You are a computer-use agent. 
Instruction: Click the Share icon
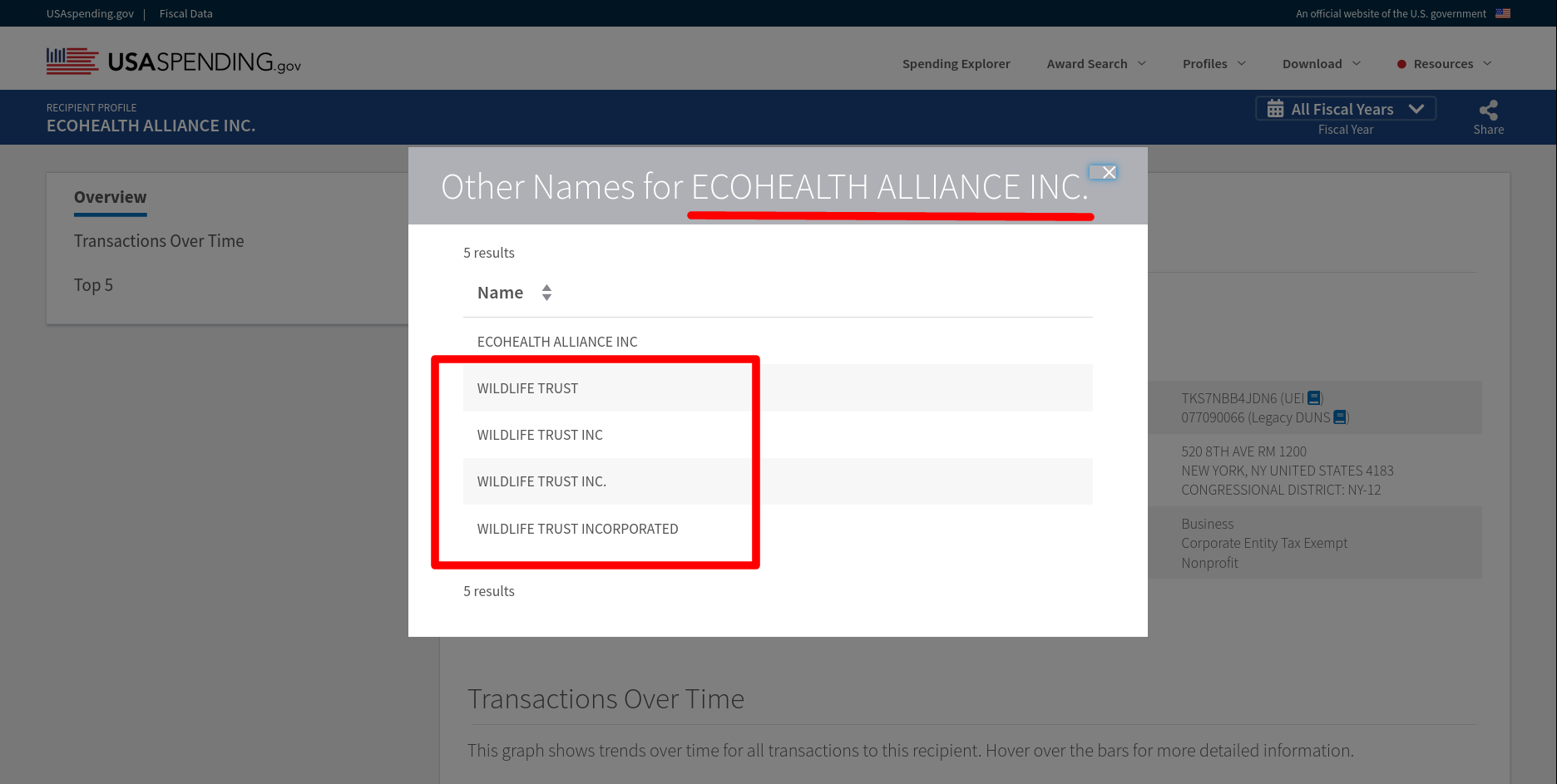[x=1488, y=110]
